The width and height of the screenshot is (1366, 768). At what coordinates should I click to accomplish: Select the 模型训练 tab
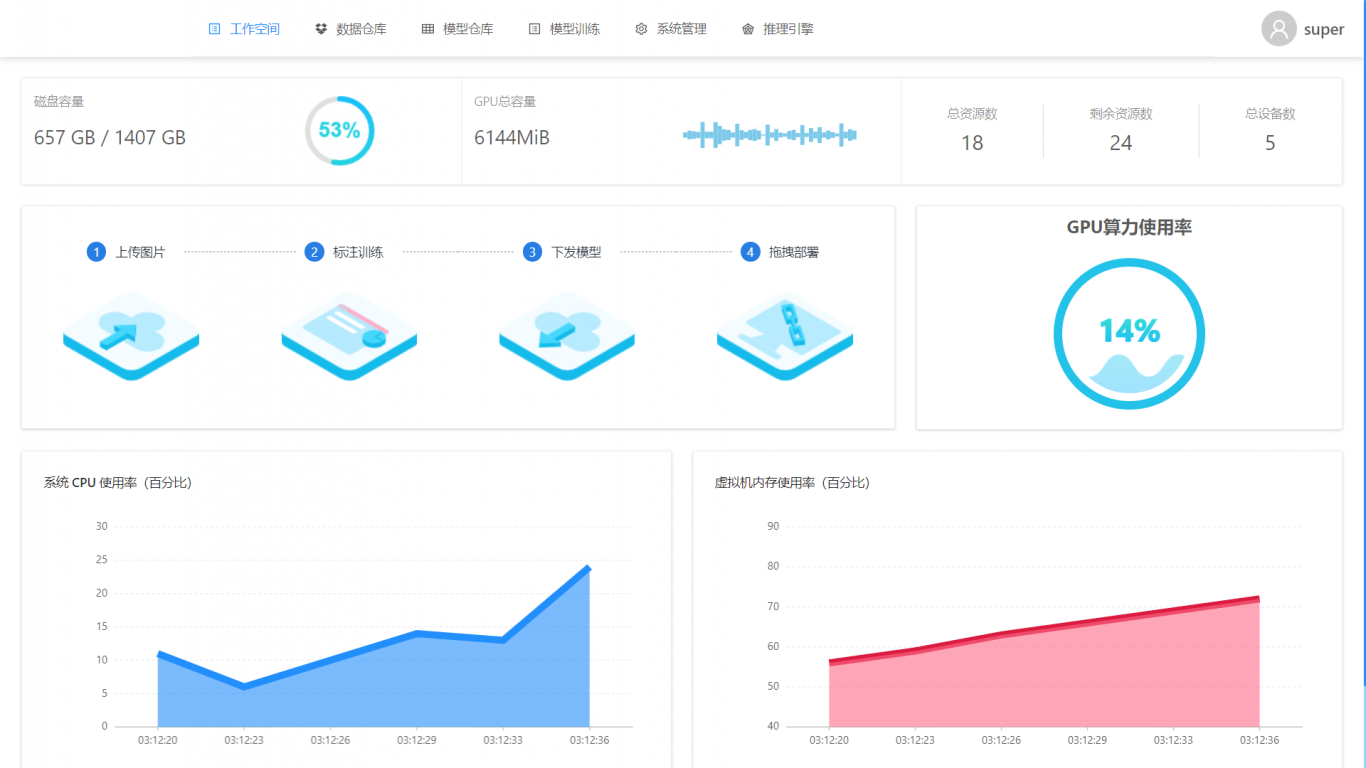(x=564, y=29)
